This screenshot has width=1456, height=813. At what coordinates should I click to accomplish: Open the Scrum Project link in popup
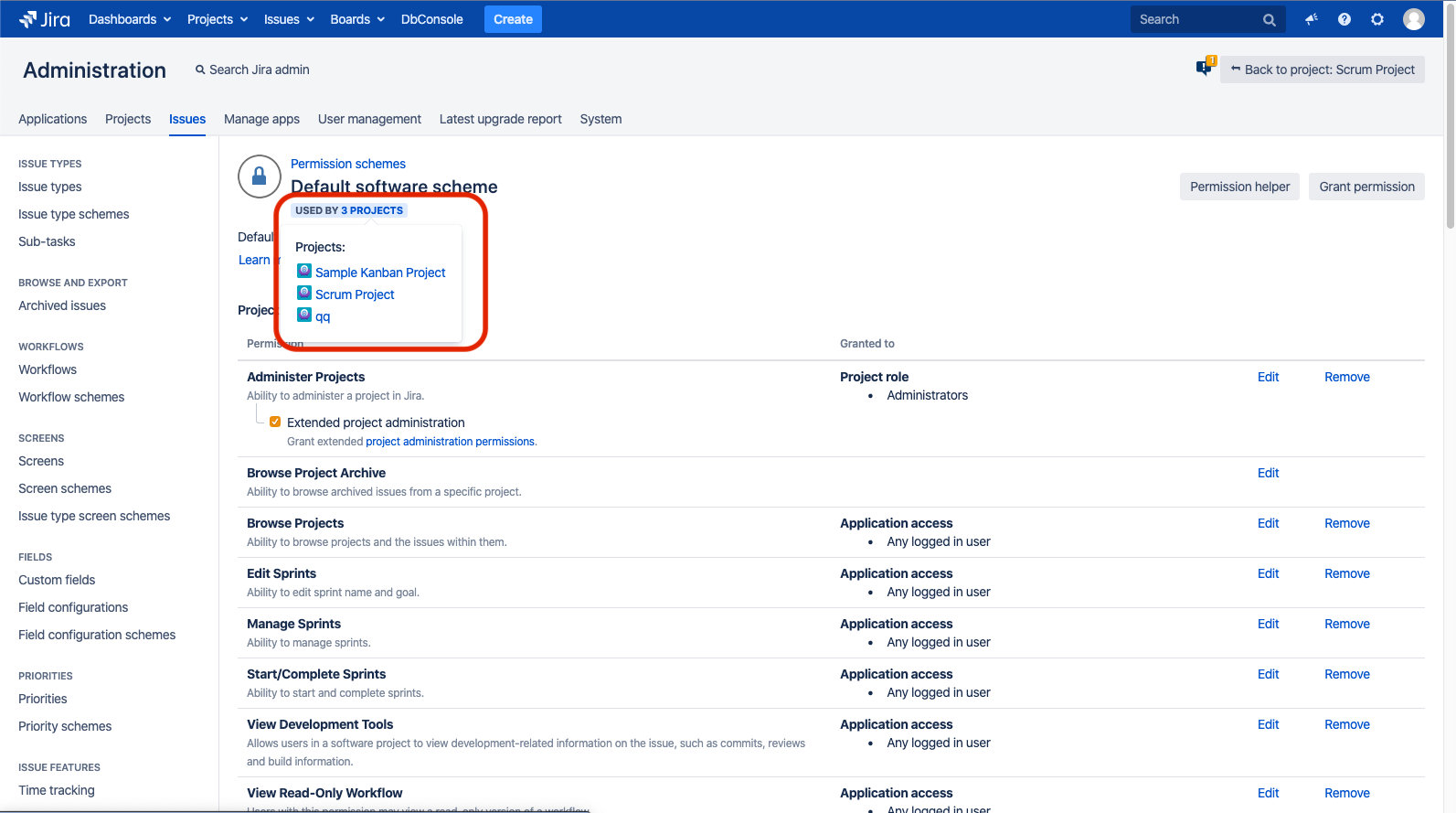pyautogui.click(x=355, y=294)
